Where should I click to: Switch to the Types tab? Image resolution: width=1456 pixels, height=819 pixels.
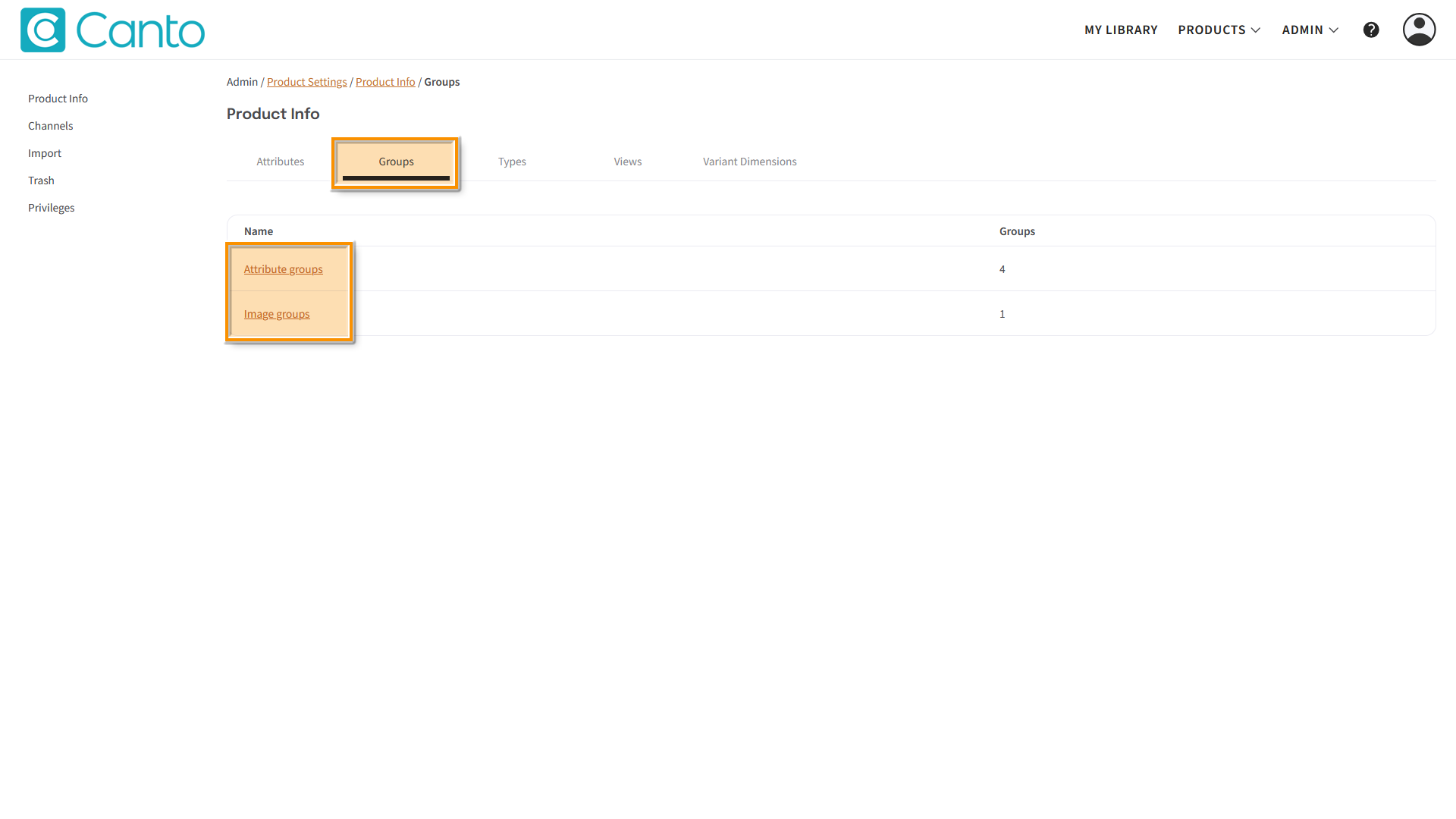coord(512,162)
